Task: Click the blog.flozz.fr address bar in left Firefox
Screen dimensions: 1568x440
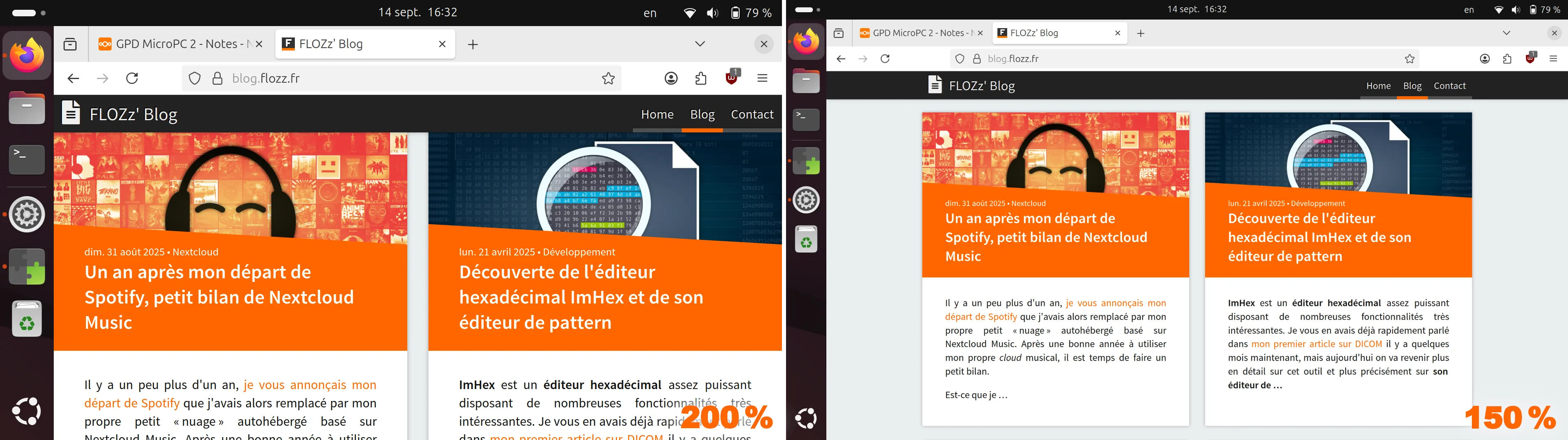Action: pos(402,79)
